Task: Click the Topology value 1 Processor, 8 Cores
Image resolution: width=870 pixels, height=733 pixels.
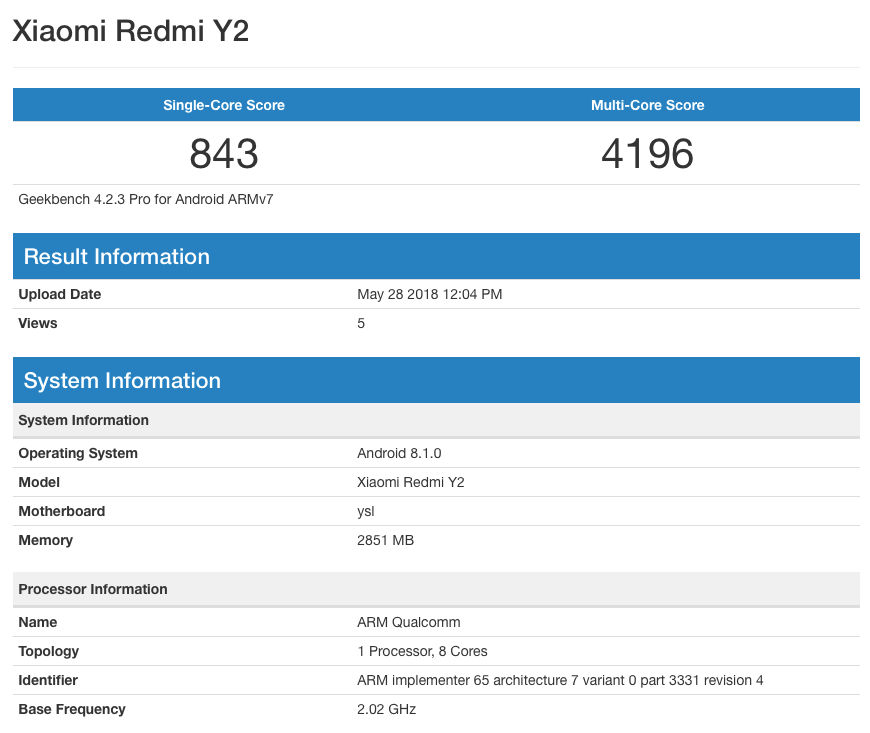Action: point(422,651)
